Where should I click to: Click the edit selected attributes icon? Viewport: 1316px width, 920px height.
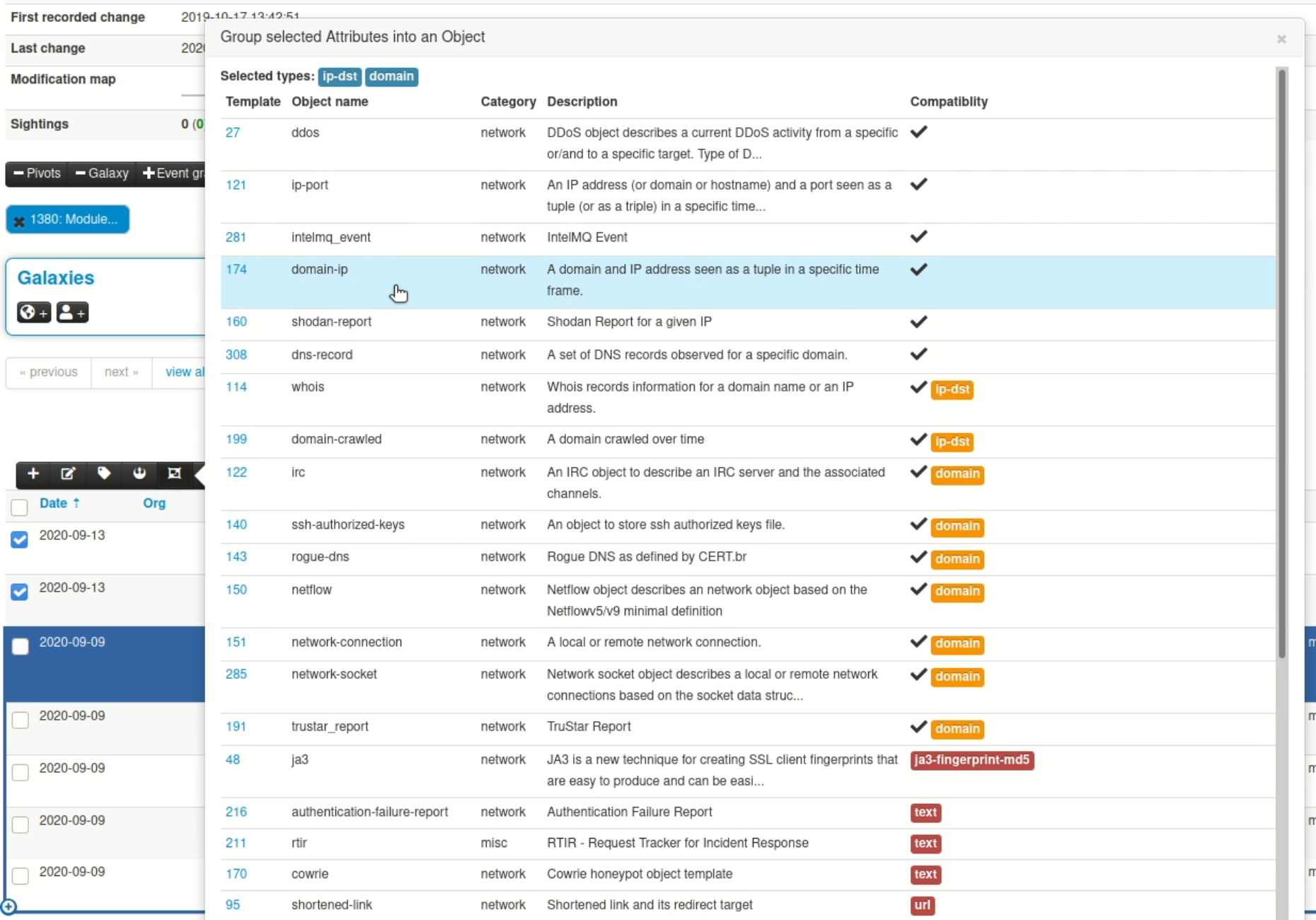click(68, 473)
